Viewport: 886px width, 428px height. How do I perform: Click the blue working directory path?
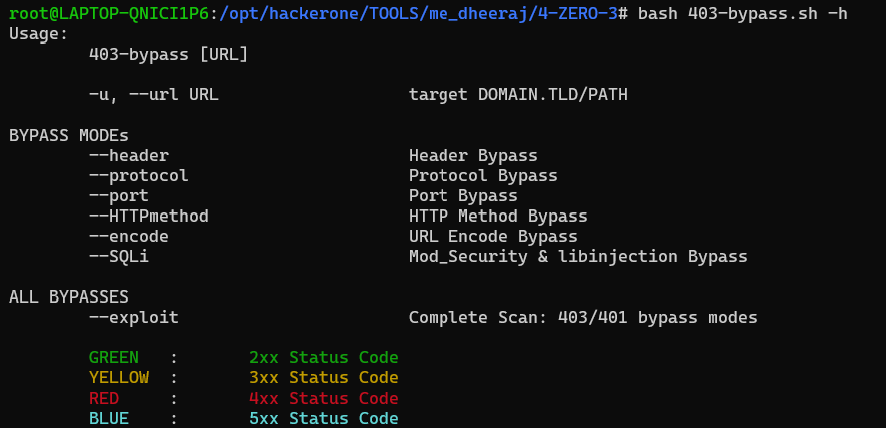419,14
